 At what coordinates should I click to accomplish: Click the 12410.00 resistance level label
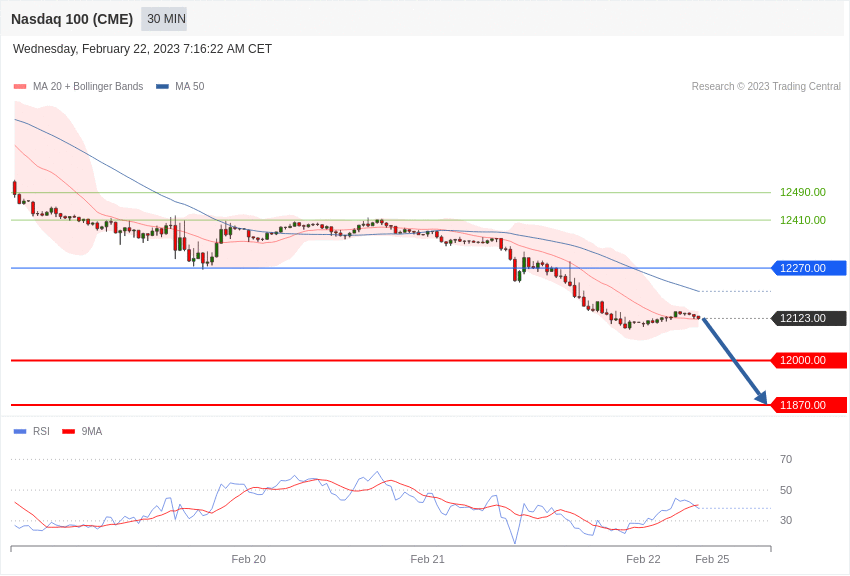(x=802, y=220)
